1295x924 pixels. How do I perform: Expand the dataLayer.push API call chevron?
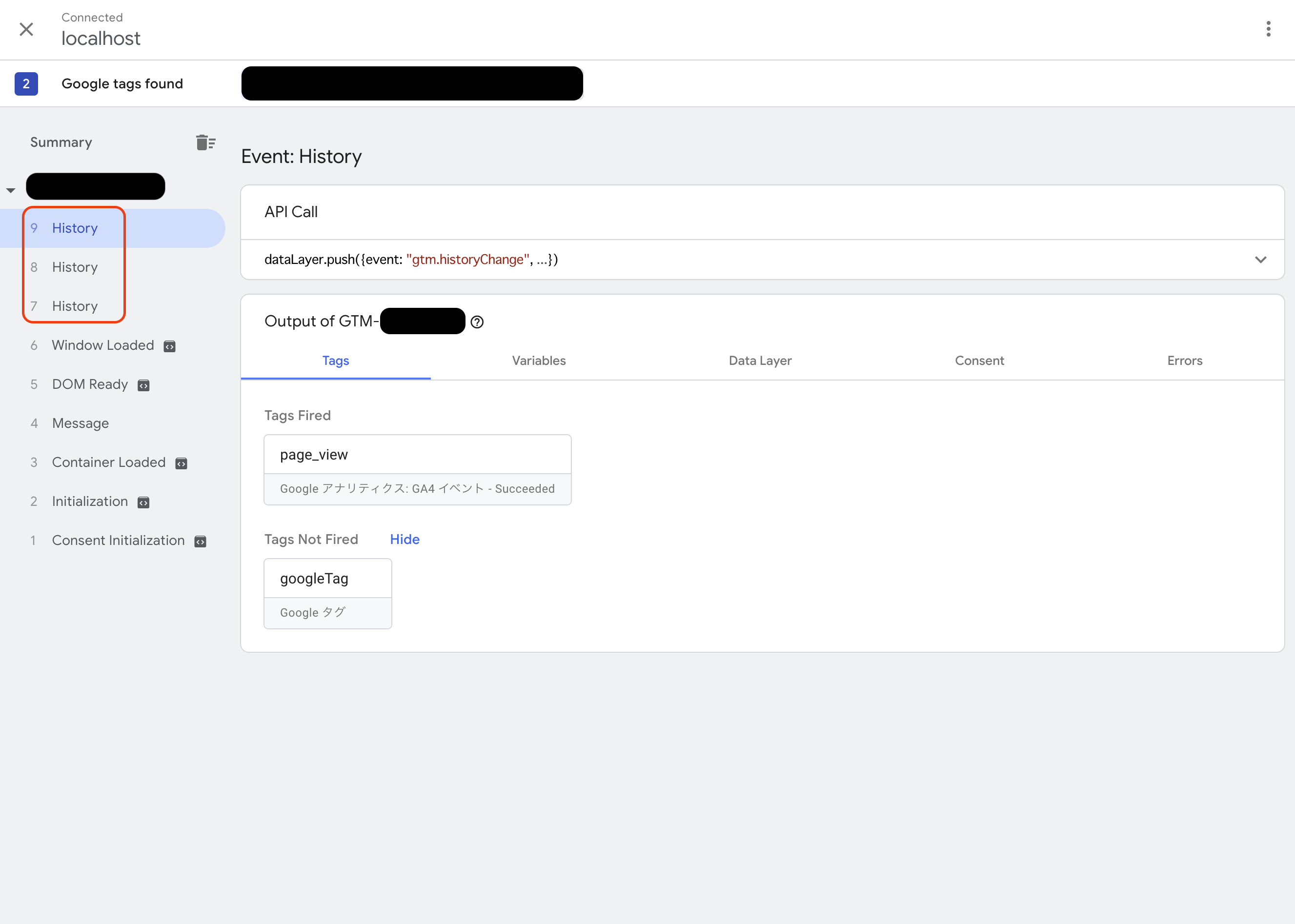click(x=1260, y=260)
